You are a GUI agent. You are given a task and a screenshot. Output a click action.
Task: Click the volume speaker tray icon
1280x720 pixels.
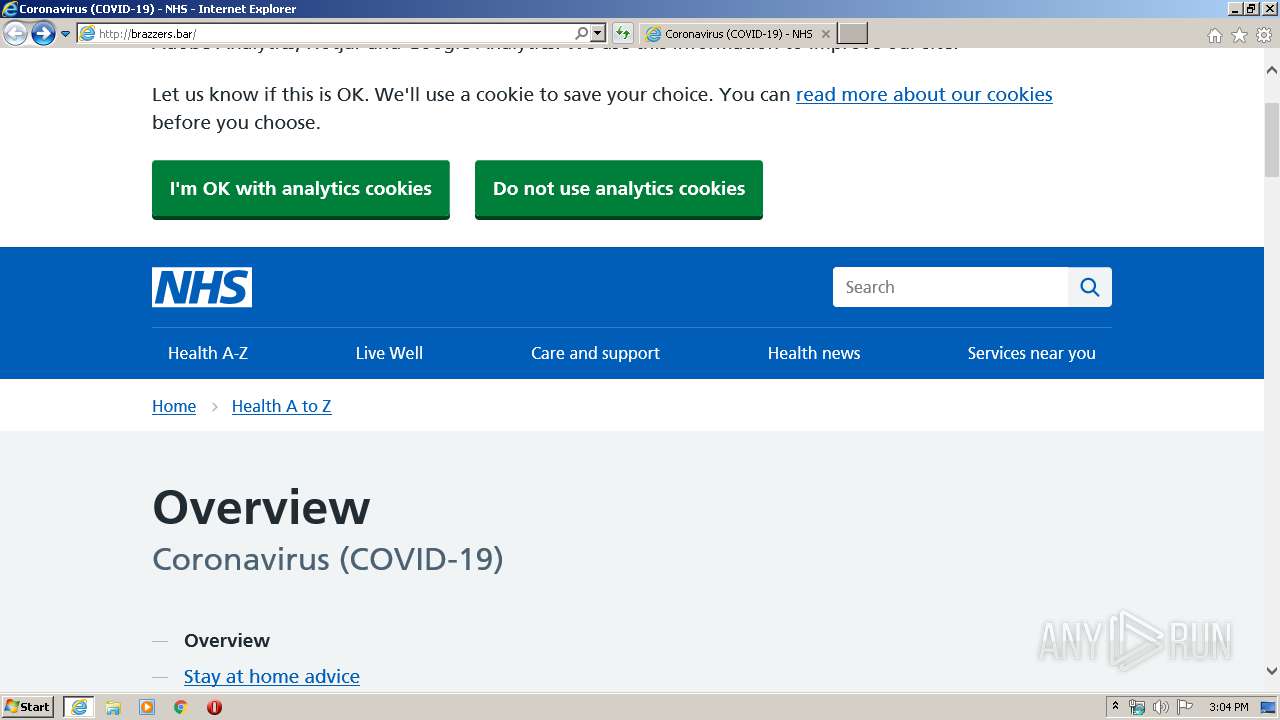(x=1161, y=707)
